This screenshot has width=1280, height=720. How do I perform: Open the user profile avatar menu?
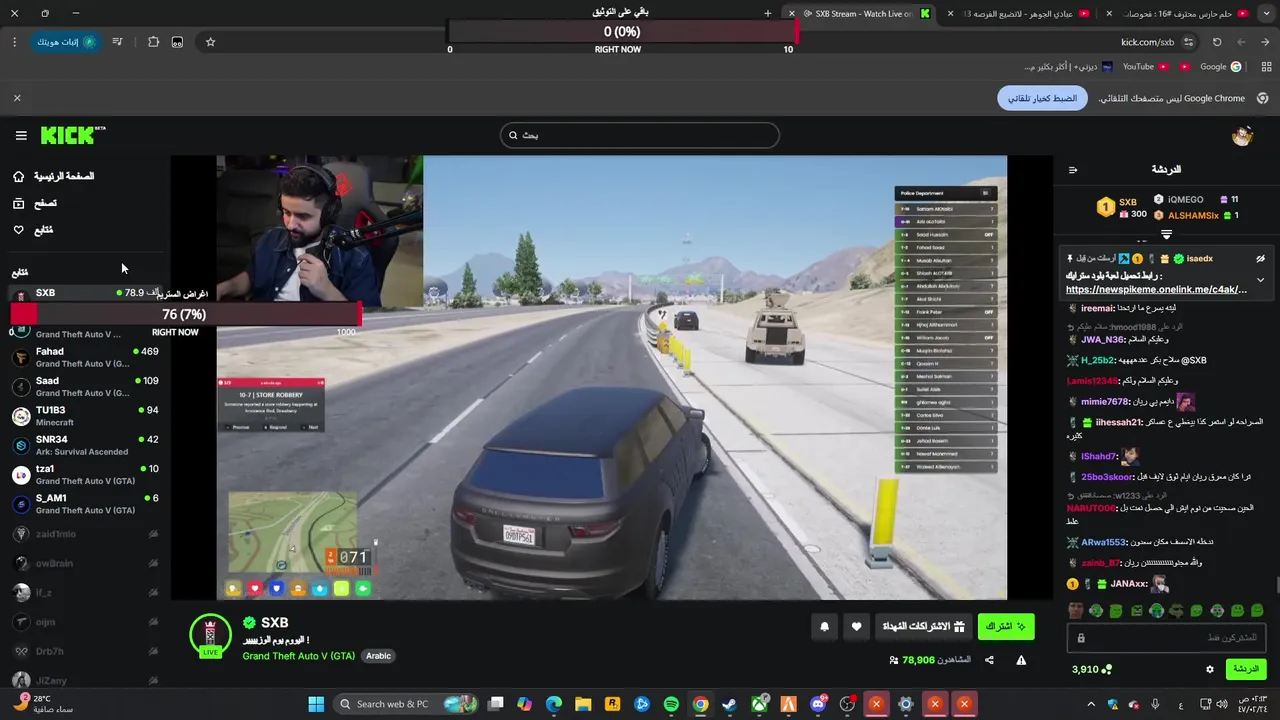point(1242,136)
